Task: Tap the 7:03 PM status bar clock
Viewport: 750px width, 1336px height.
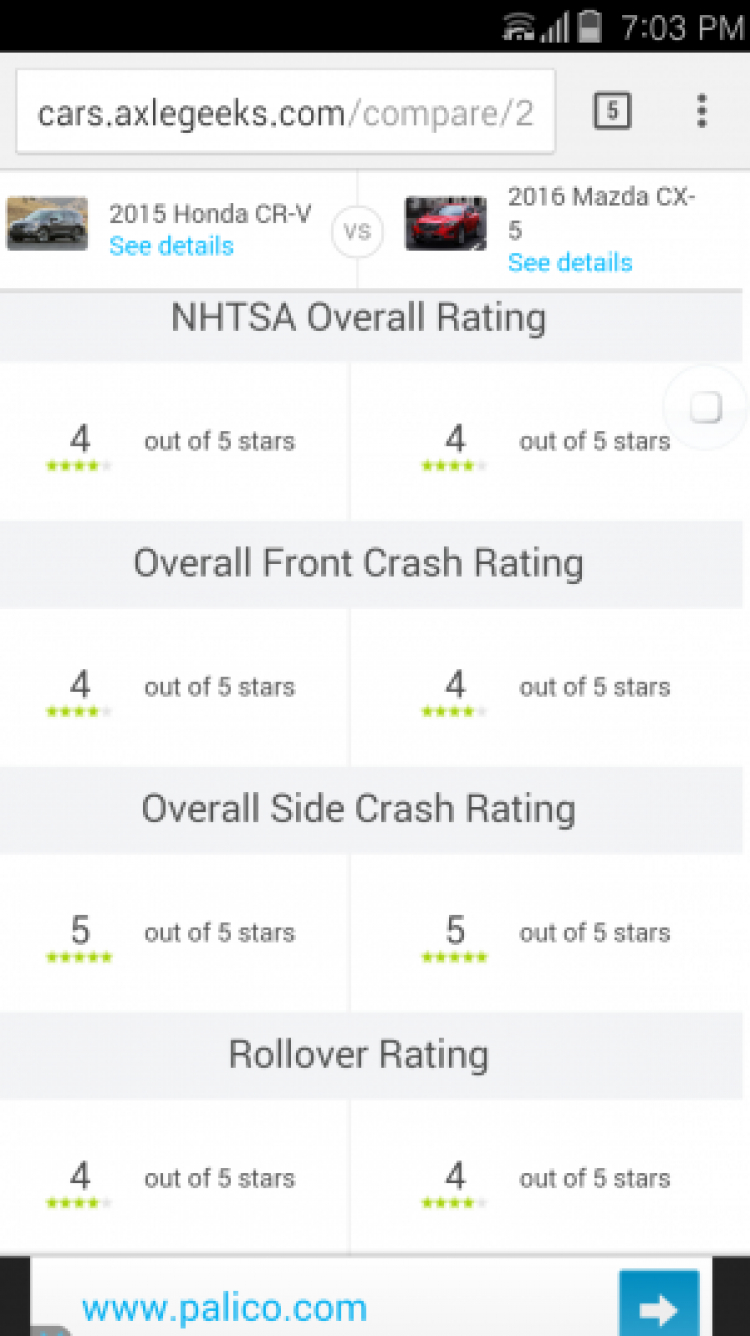Action: click(682, 27)
